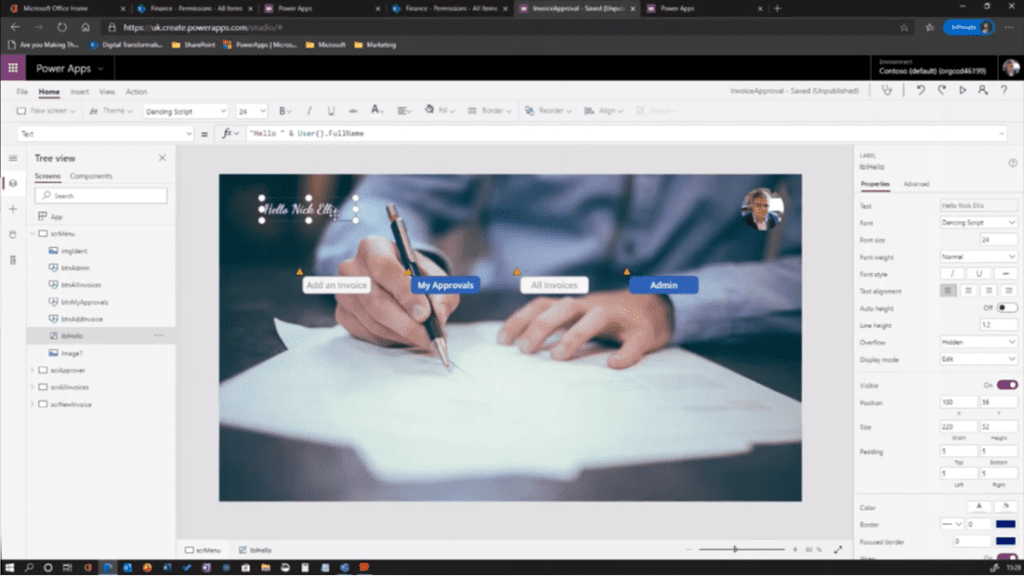The width and height of the screenshot is (1024, 576).
Task: Open the Insert menu tab
Action: pos(79,92)
